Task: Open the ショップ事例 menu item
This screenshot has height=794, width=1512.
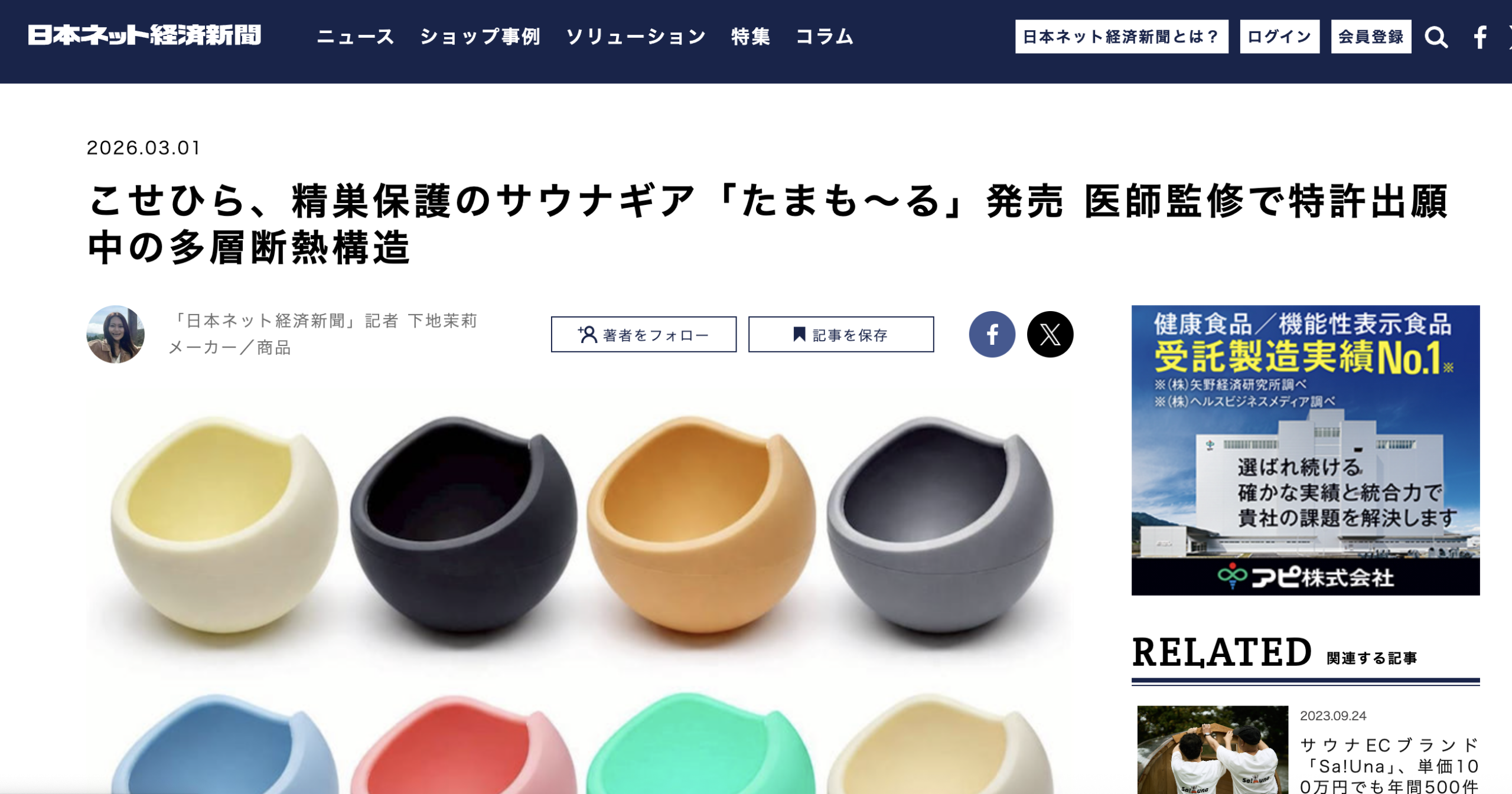Action: (480, 37)
